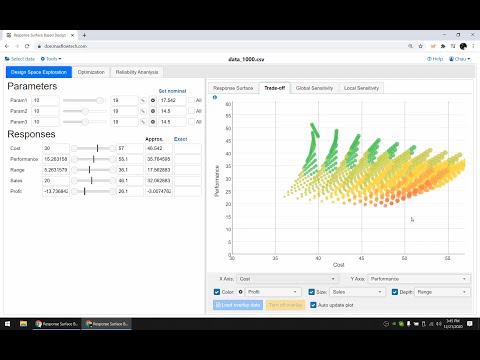The height and width of the screenshot is (360, 480).
Task: Open the Y Axis dropdown
Action: (x=419, y=279)
